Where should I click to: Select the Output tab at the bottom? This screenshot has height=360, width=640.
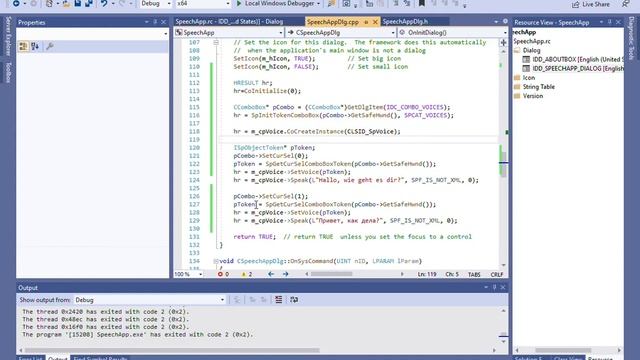(57, 358)
